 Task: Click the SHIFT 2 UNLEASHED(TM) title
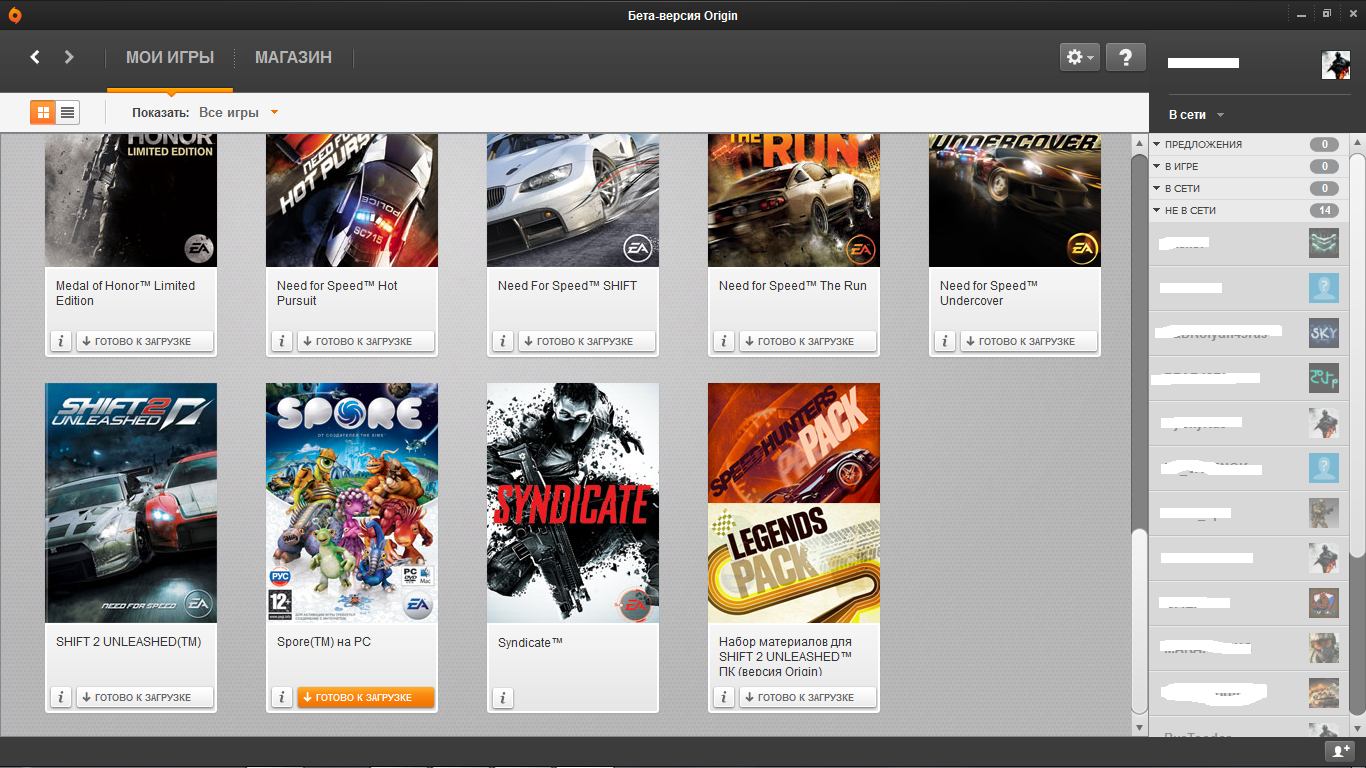(129, 642)
